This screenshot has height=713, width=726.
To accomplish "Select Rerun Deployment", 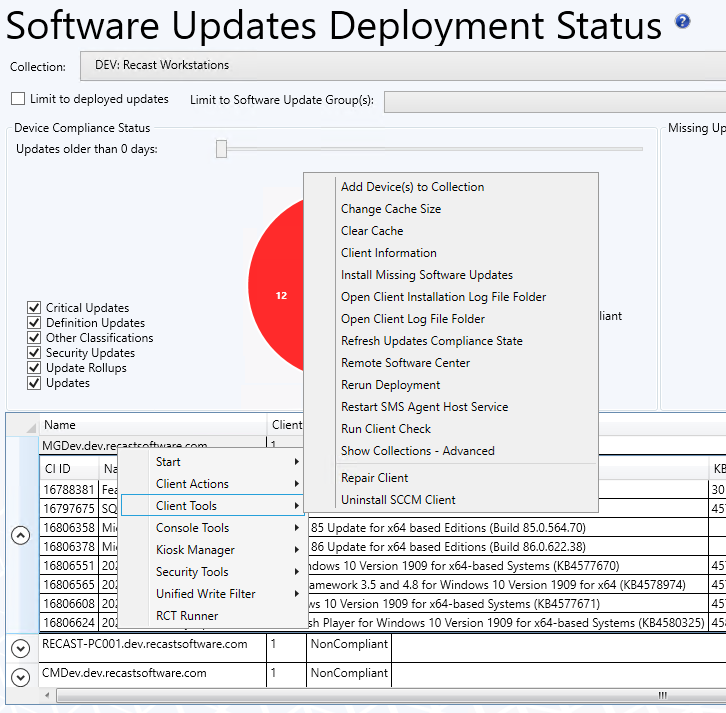I will click(x=451, y=385).
